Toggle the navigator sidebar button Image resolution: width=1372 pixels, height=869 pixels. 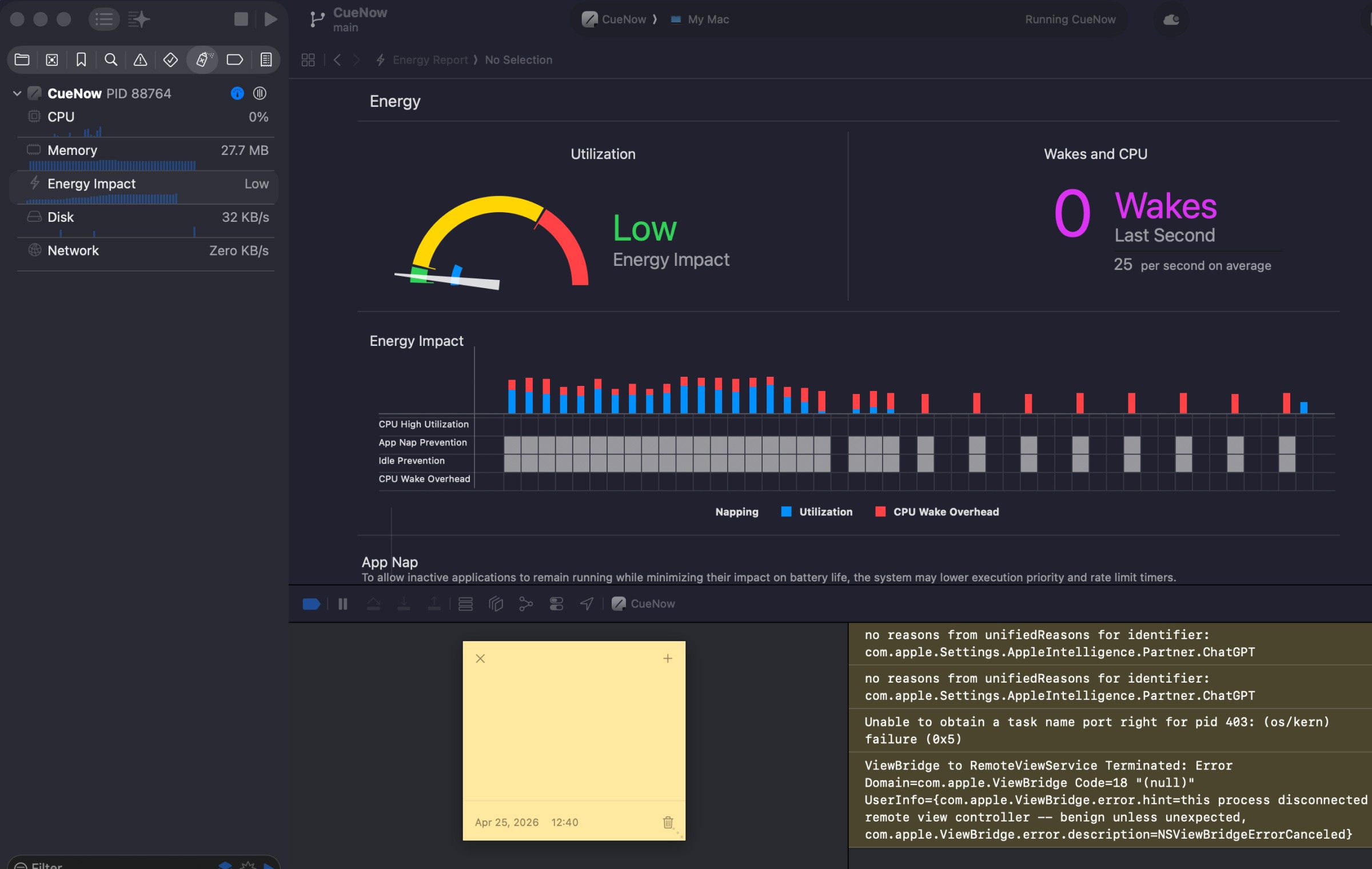pyautogui.click(x=104, y=19)
